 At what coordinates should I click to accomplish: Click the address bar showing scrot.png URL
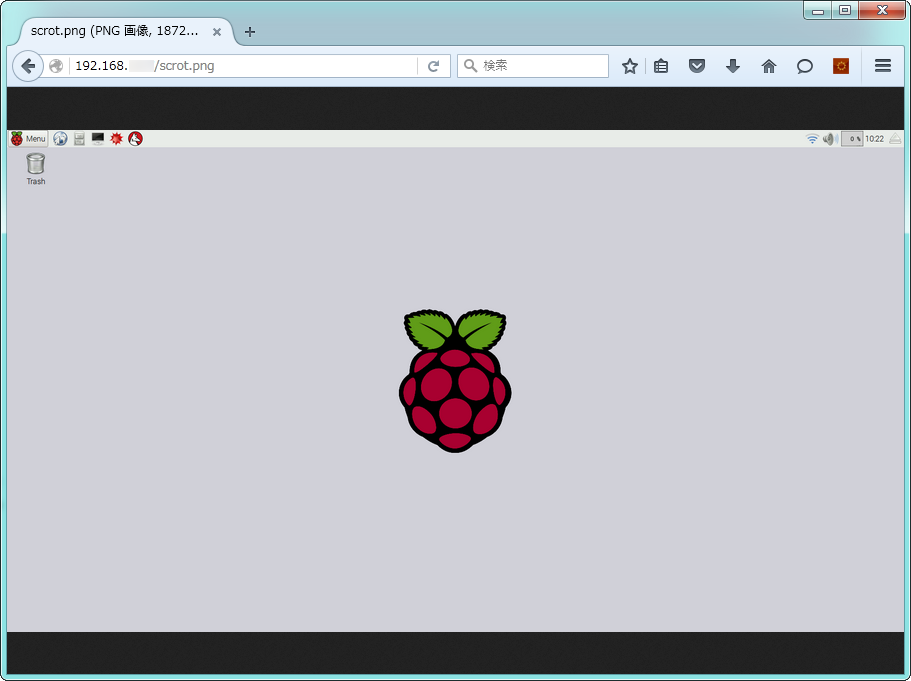click(244, 66)
